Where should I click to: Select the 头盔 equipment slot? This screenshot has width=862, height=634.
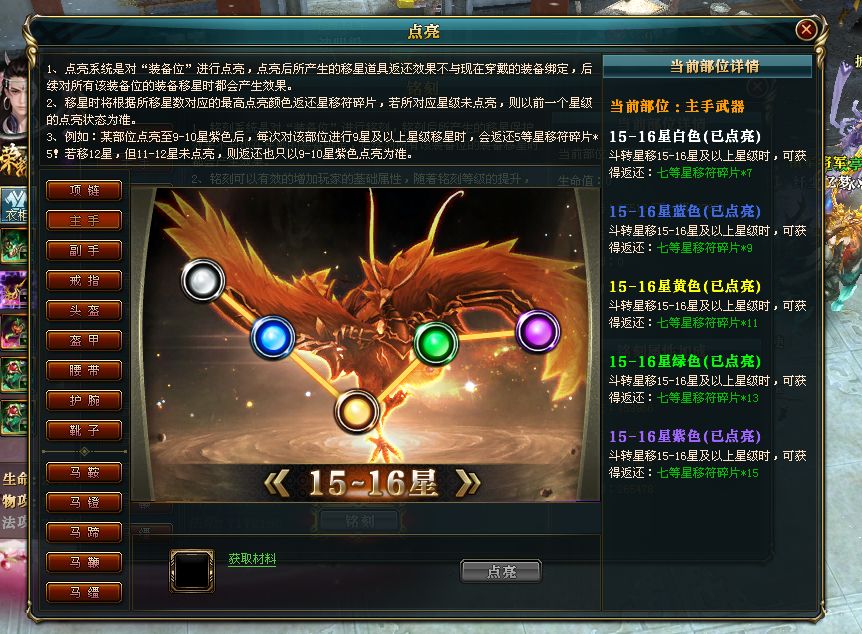(84, 310)
